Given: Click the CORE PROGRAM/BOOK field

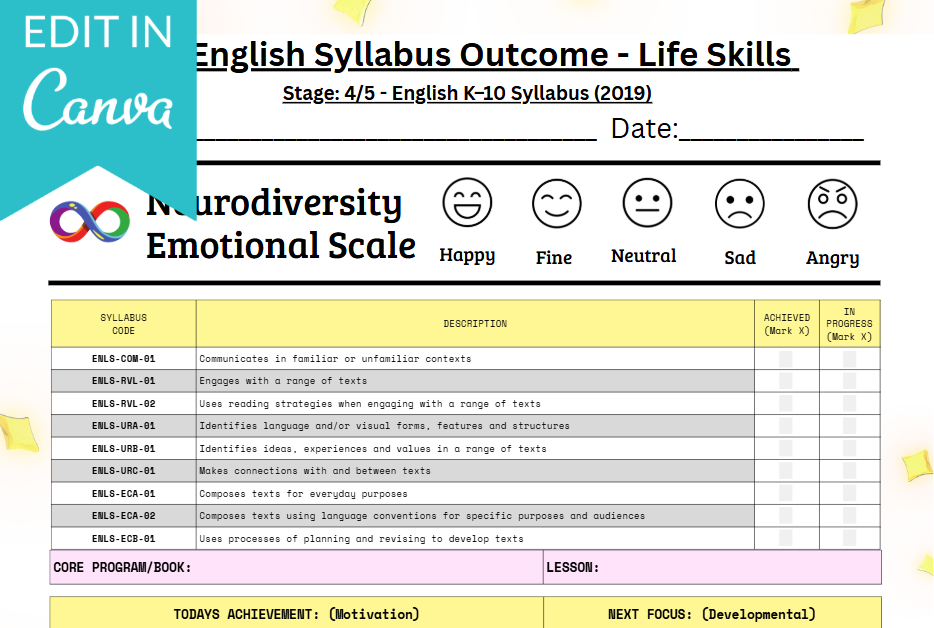Looking at the screenshot, I should tap(296, 567).
